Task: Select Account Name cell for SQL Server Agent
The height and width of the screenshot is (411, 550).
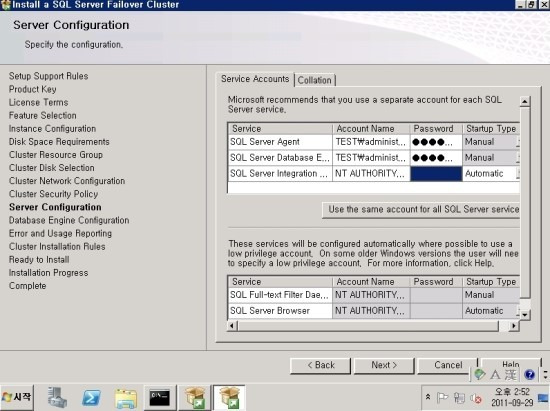Action: (x=371, y=142)
